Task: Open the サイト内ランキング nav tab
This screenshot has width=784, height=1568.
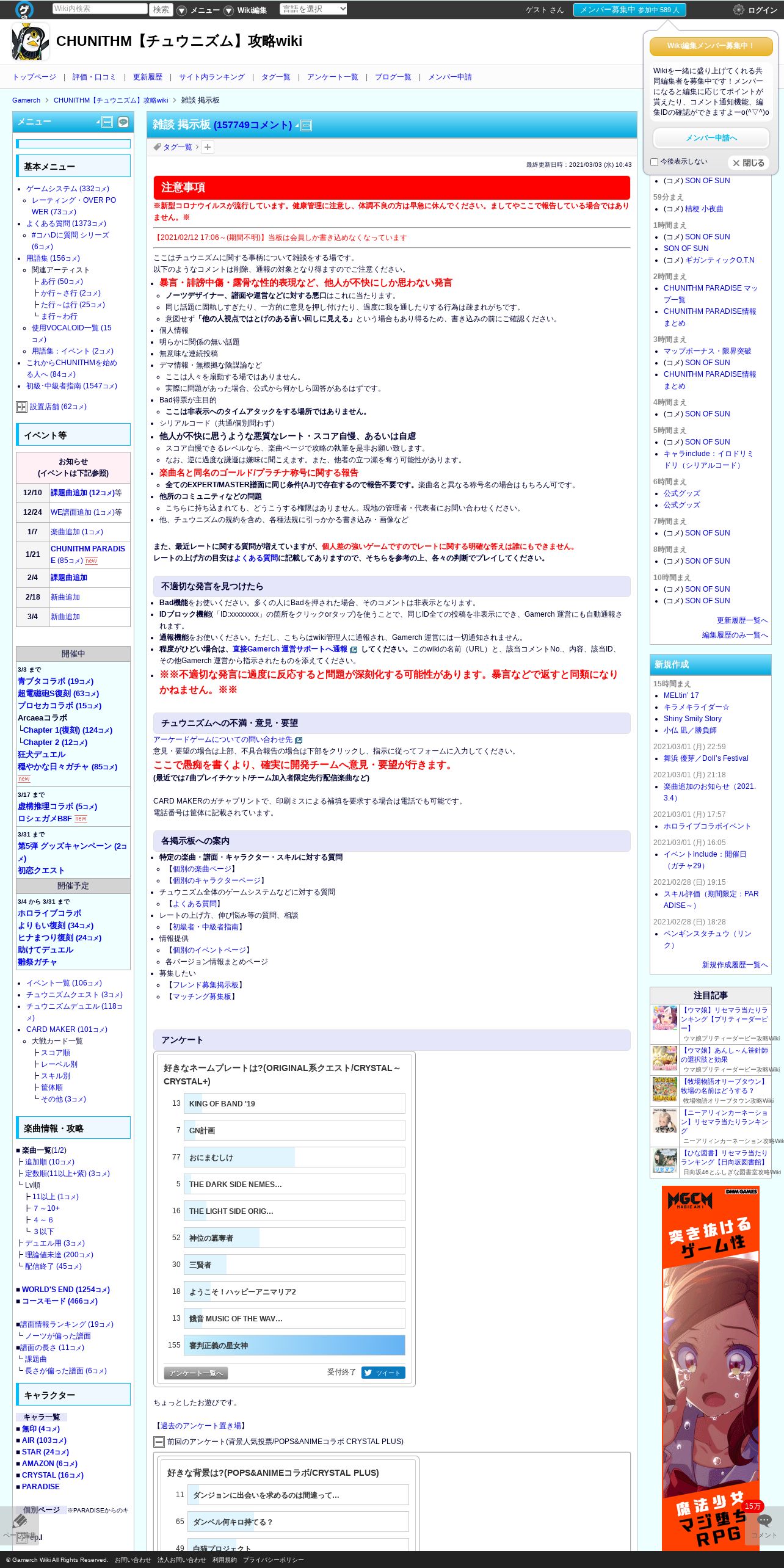Action: click(212, 77)
